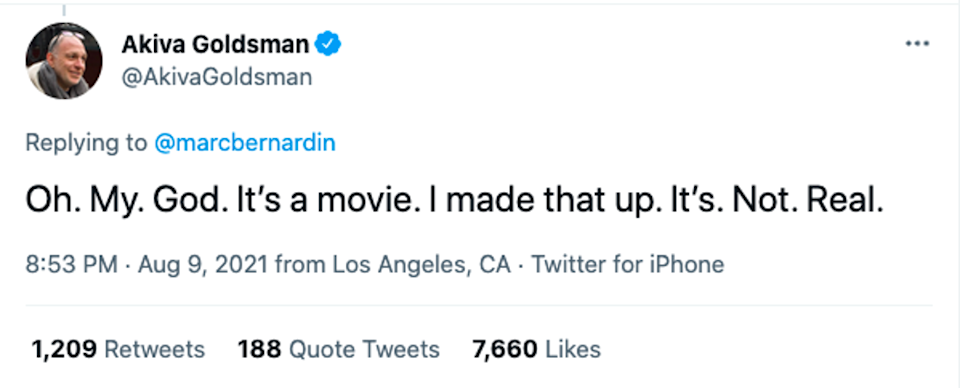
Task: Click the Aug 9, 2021 date
Action: pos(203,265)
